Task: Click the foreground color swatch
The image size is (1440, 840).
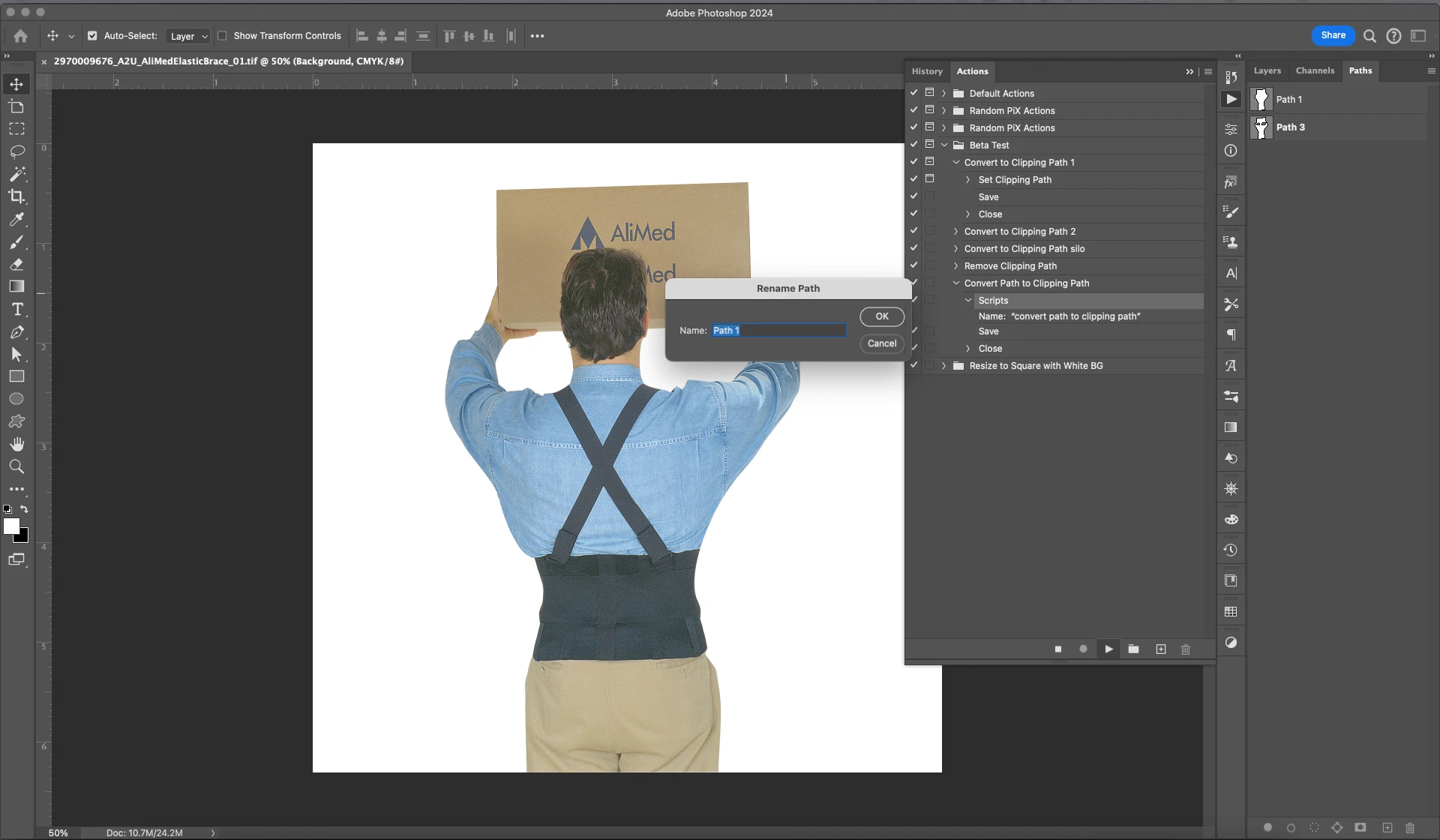Action: pos(10,526)
